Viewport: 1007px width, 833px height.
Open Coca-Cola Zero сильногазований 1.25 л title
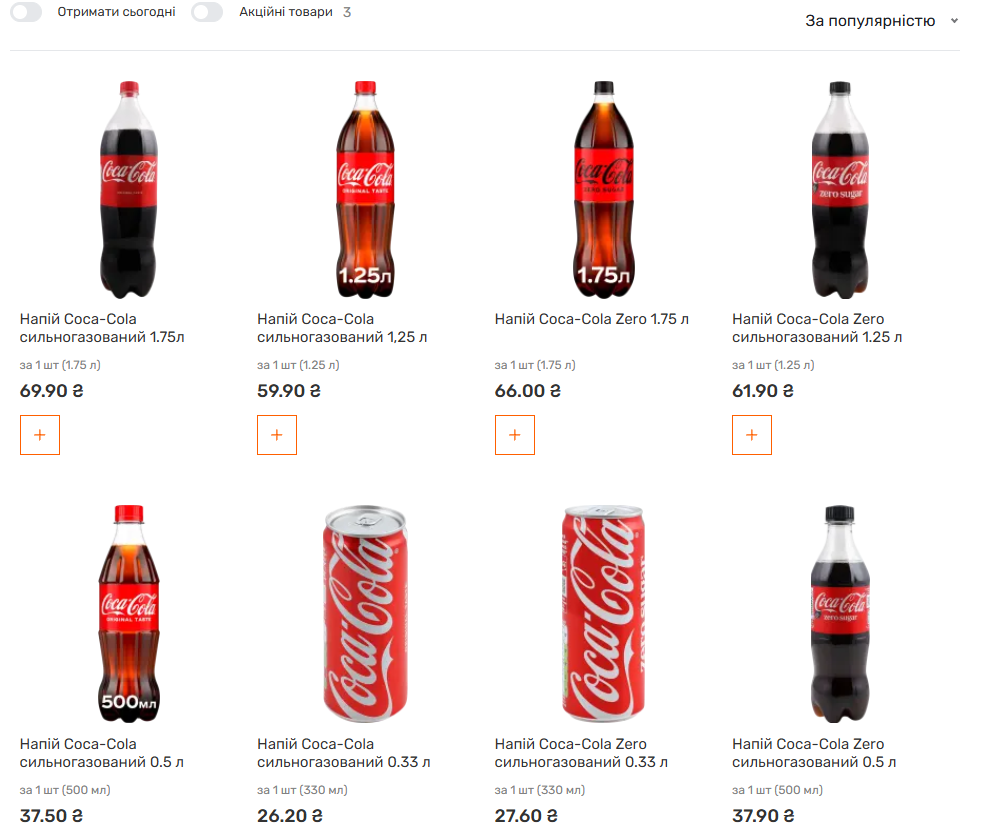click(x=817, y=328)
